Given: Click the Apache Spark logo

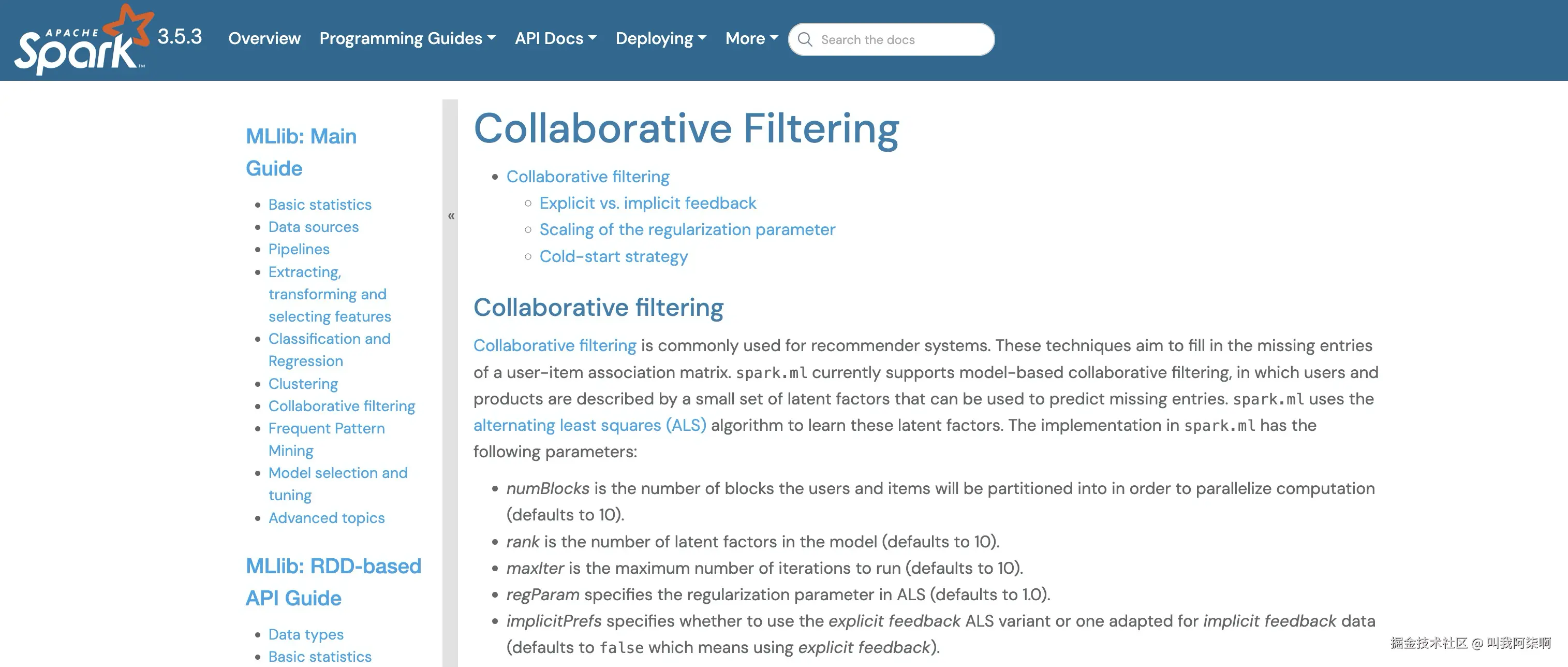Looking at the screenshot, I should pos(82,40).
